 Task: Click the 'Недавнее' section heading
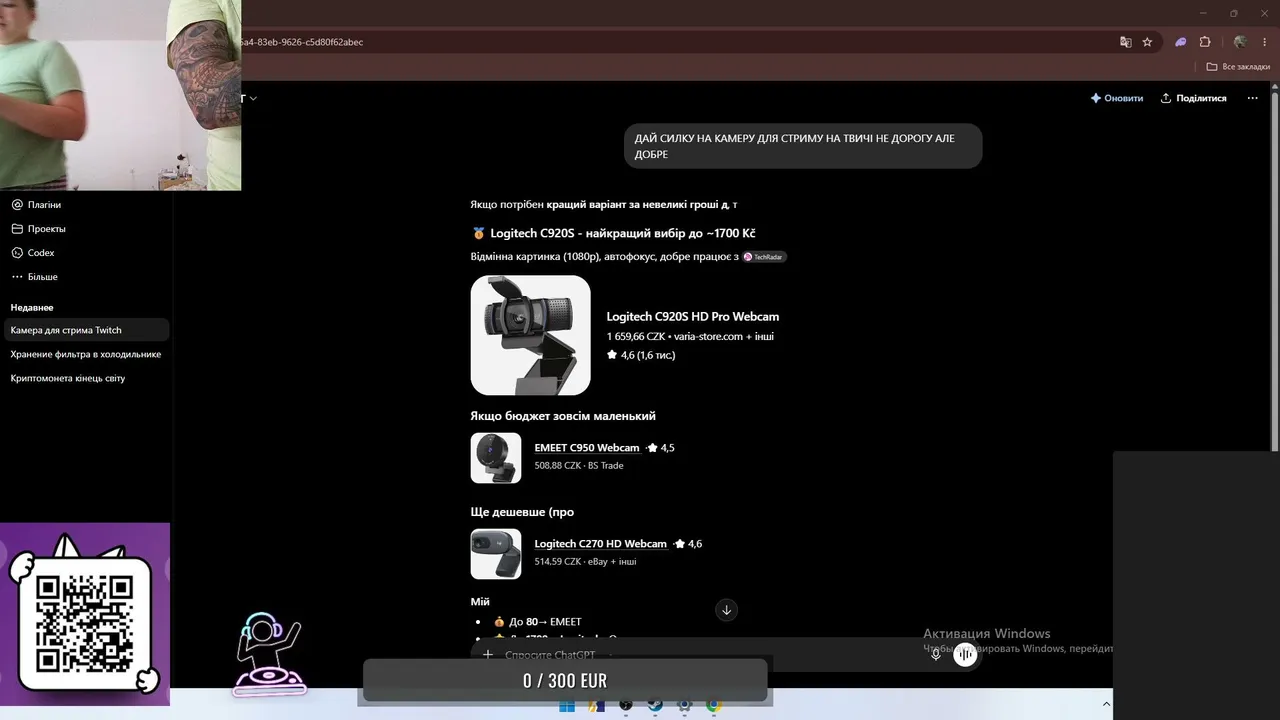(x=32, y=307)
